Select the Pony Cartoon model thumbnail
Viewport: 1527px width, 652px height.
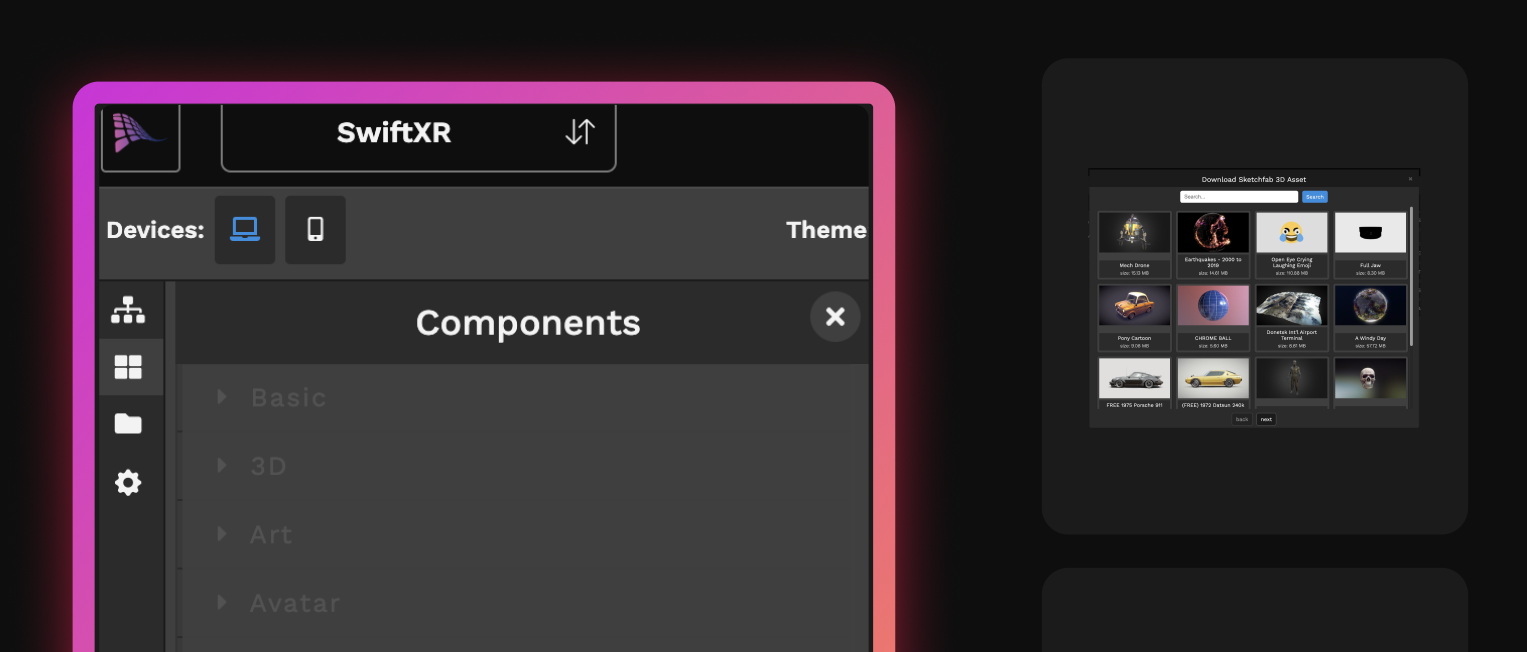[x=1134, y=306]
